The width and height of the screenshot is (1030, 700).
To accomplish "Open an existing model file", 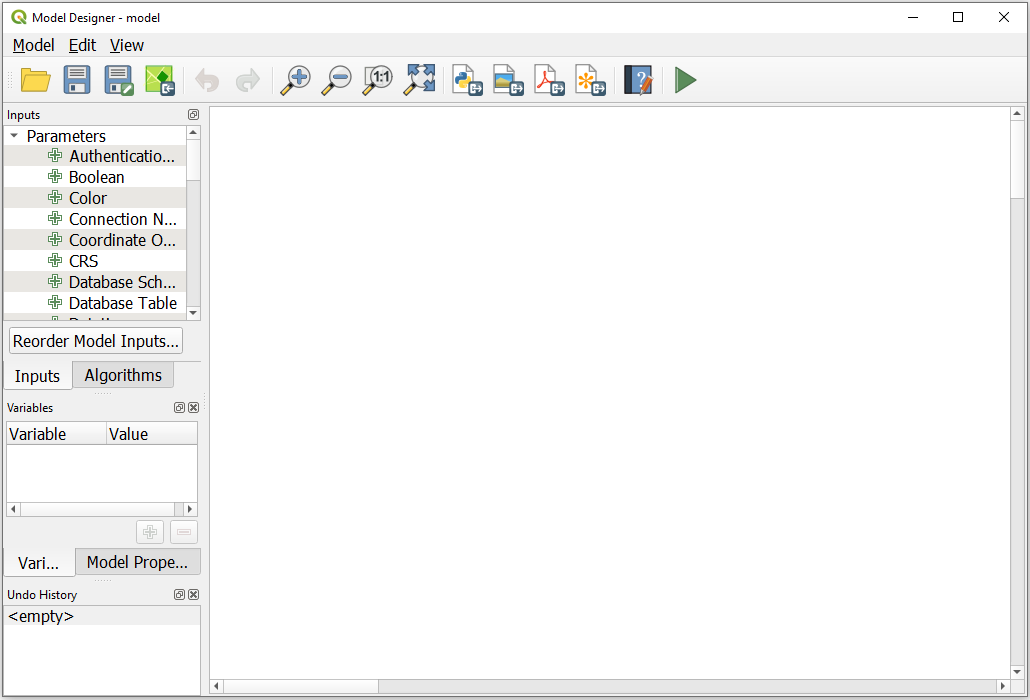I will tap(35, 80).
